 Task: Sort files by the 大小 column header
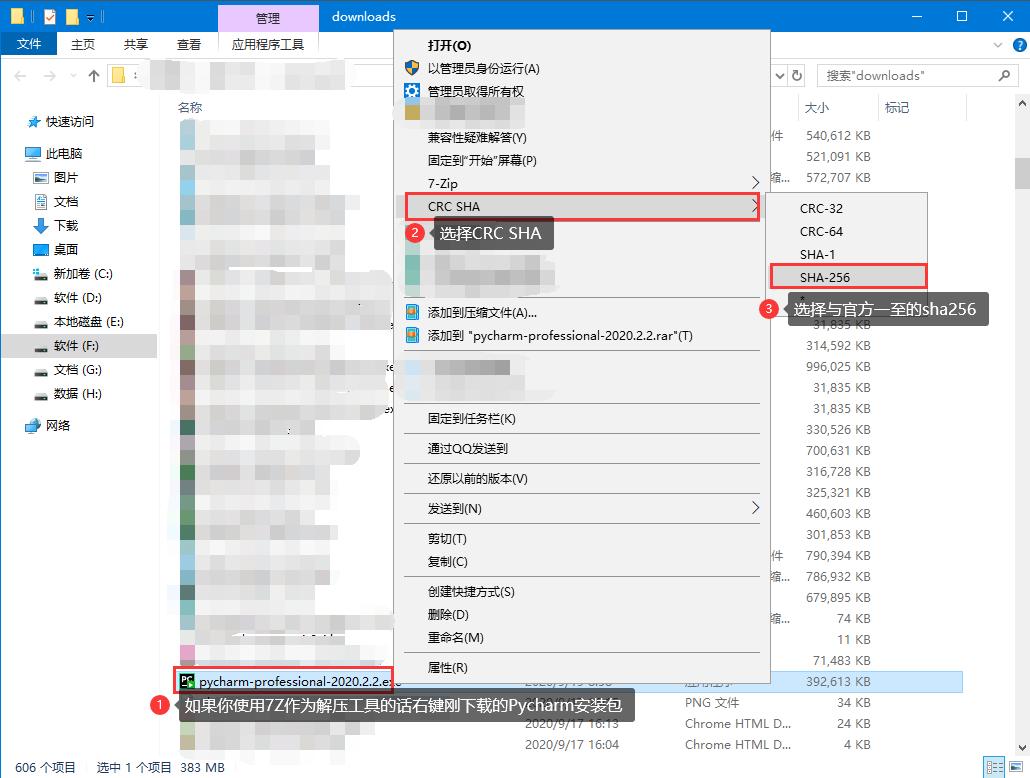tap(816, 107)
